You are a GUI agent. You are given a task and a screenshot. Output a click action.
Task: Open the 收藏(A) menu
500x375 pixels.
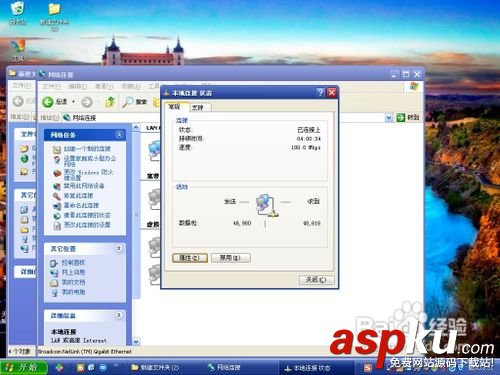(130, 86)
